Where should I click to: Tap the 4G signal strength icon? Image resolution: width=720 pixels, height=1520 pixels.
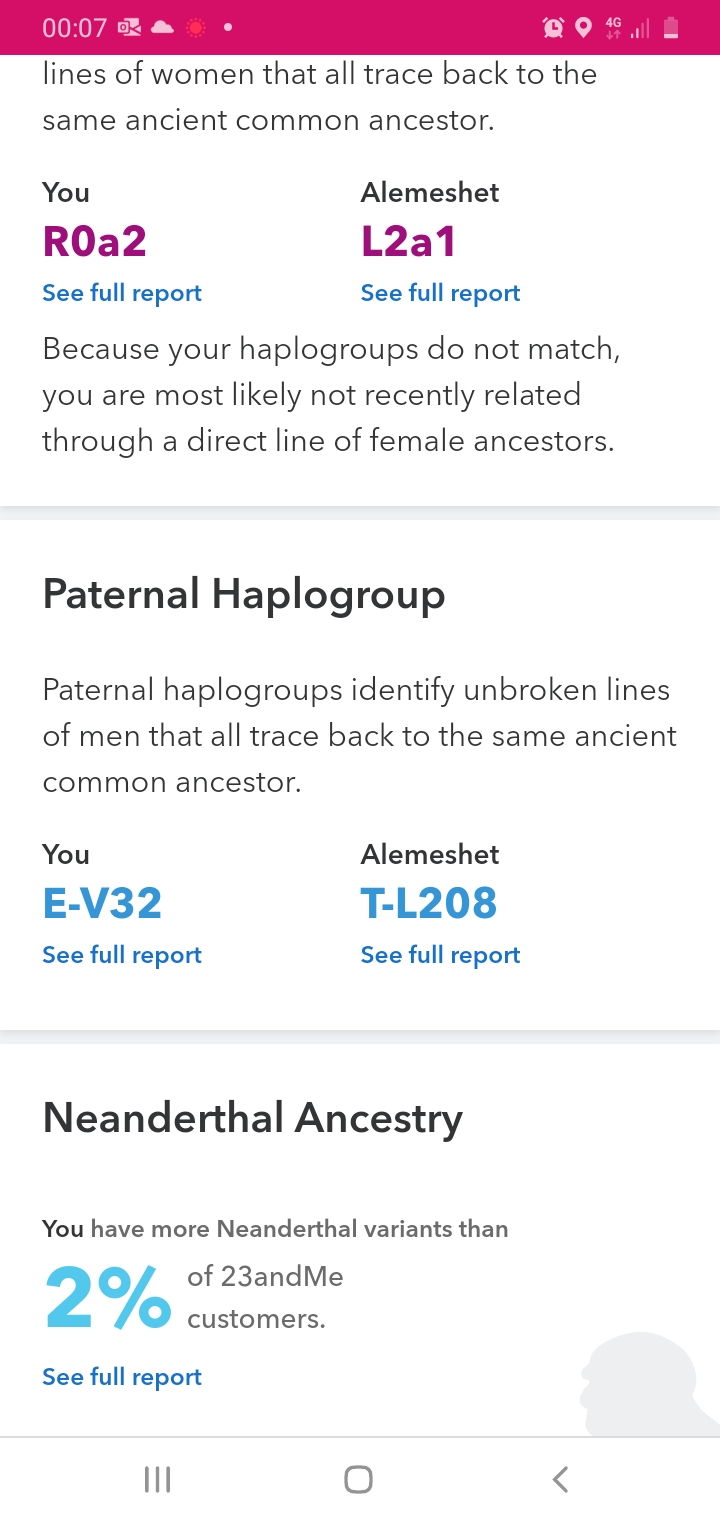point(626,28)
